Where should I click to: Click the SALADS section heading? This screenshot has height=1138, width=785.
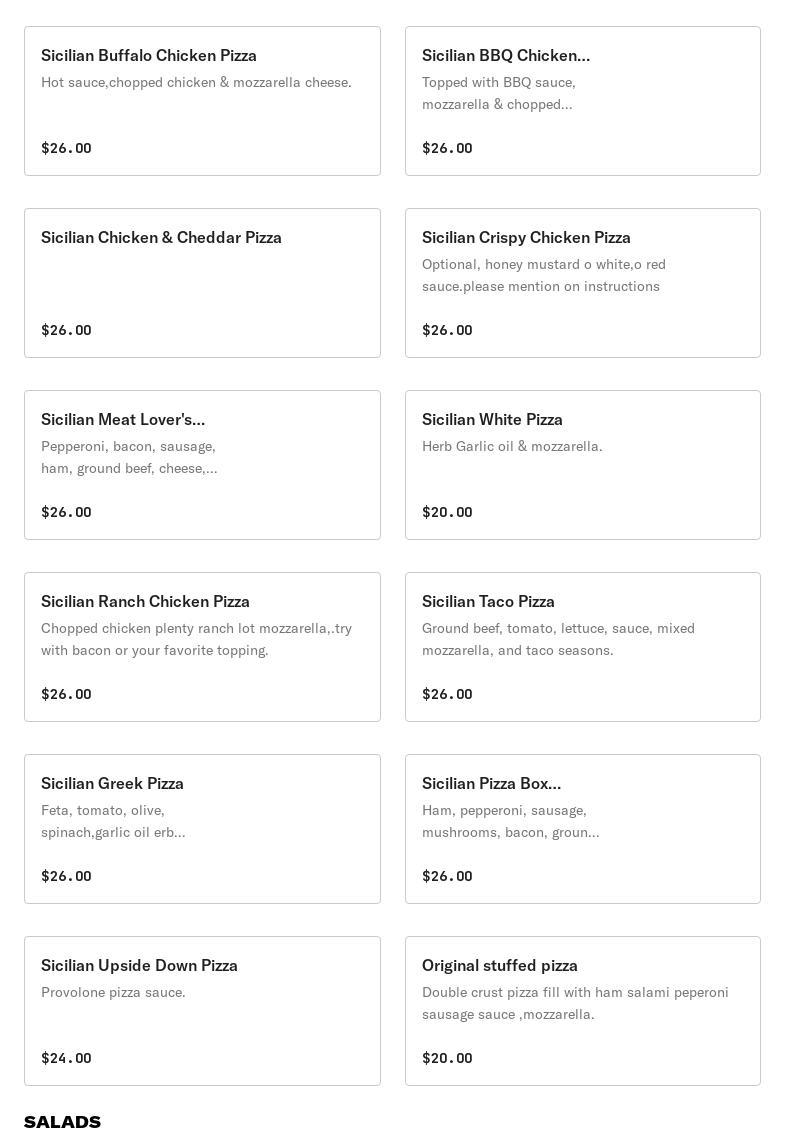pyautogui.click(x=62, y=1122)
